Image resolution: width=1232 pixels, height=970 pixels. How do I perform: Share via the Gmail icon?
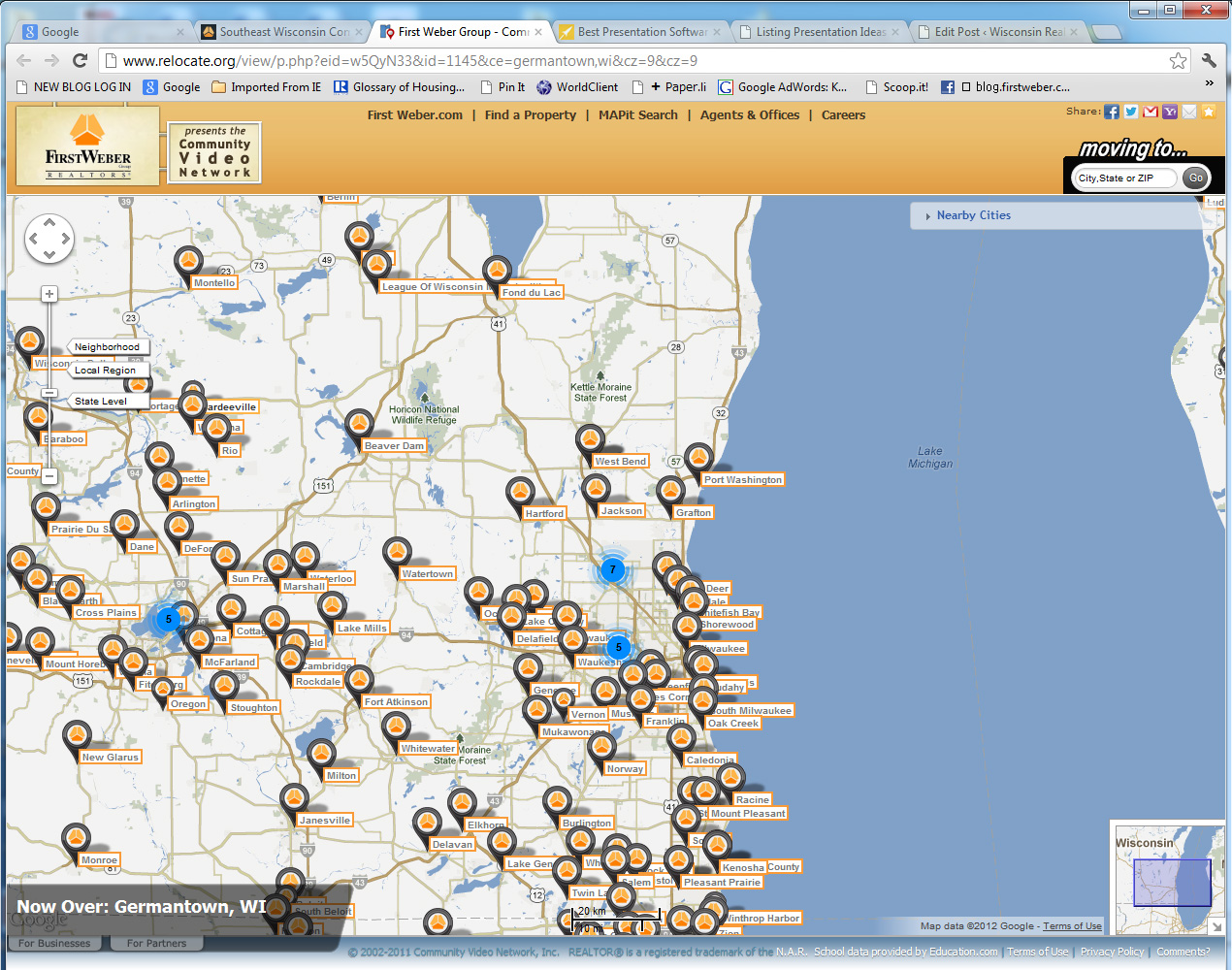point(1151,112)
